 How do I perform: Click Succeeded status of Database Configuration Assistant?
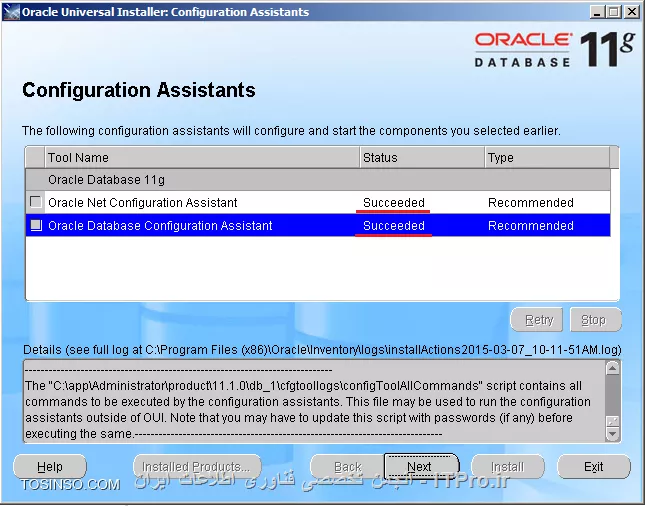coord(394,225)
